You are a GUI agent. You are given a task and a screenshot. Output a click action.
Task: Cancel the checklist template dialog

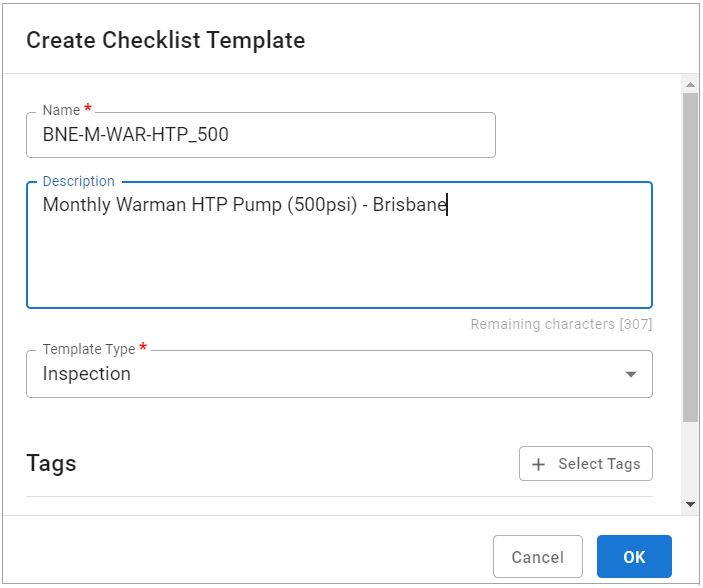(x=538, y=557)
